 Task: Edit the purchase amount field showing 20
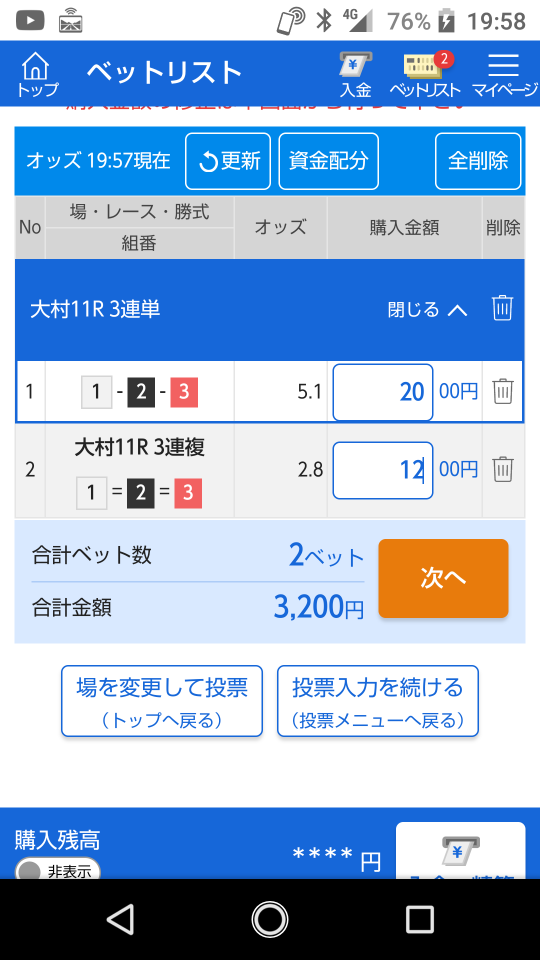383,392
